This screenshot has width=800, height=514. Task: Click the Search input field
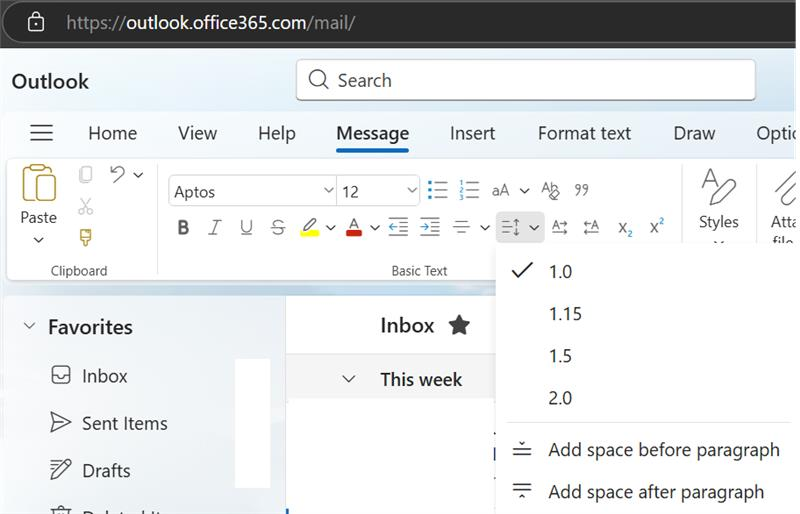[526, 80]
